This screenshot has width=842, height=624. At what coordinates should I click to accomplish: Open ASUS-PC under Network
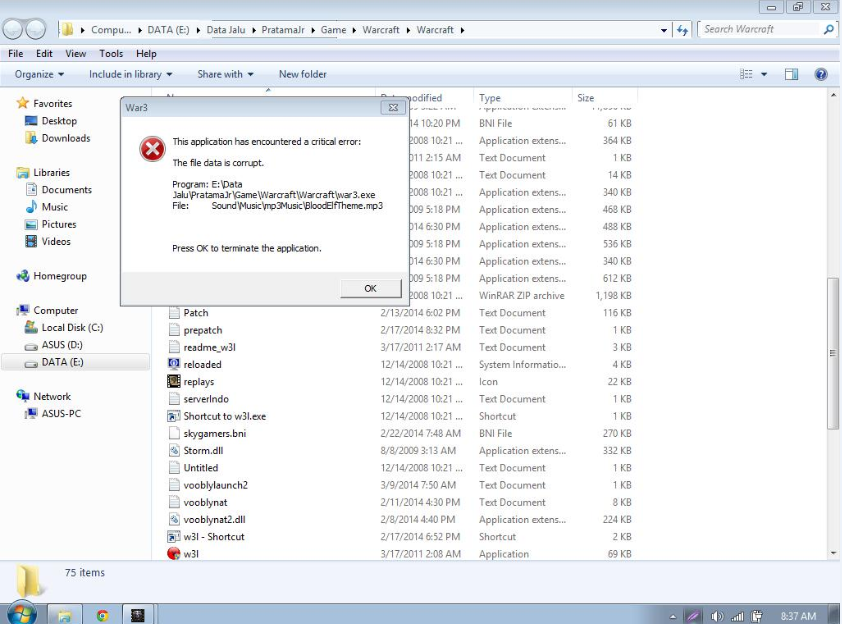(61, 413)
